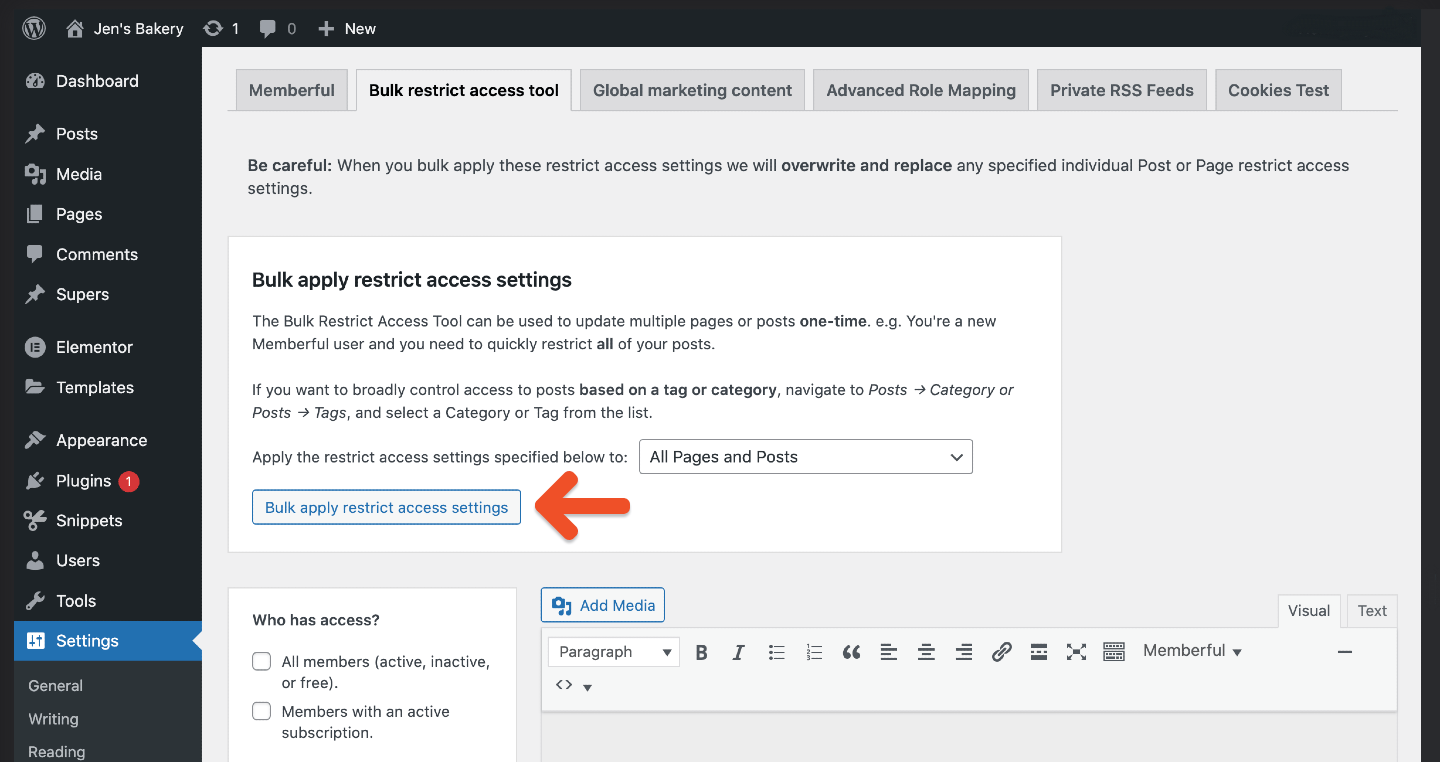Image resolution: width=1440 pixels, height=762 pixels.
Task: Open the All Pages and Posts dropdown
Action: [805, 456]
